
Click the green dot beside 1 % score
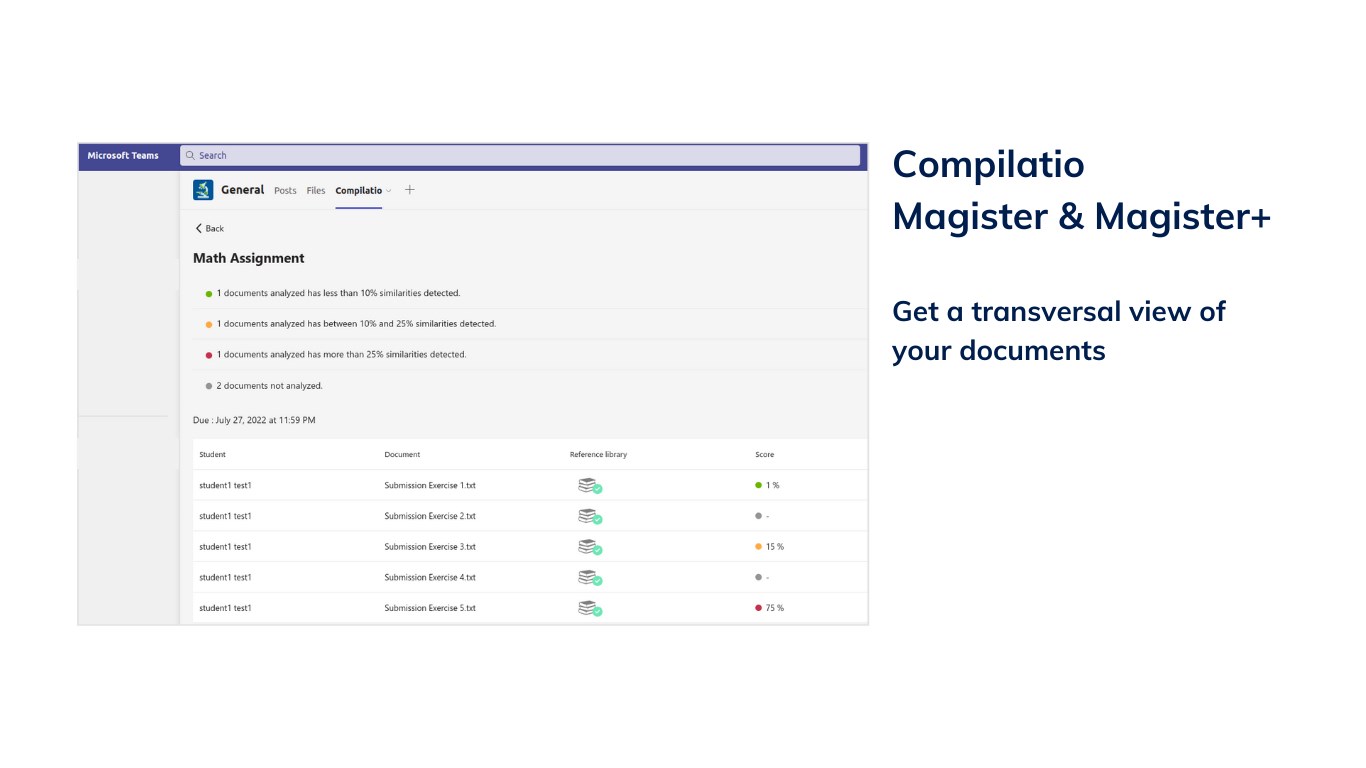click(x=759, y=485)
